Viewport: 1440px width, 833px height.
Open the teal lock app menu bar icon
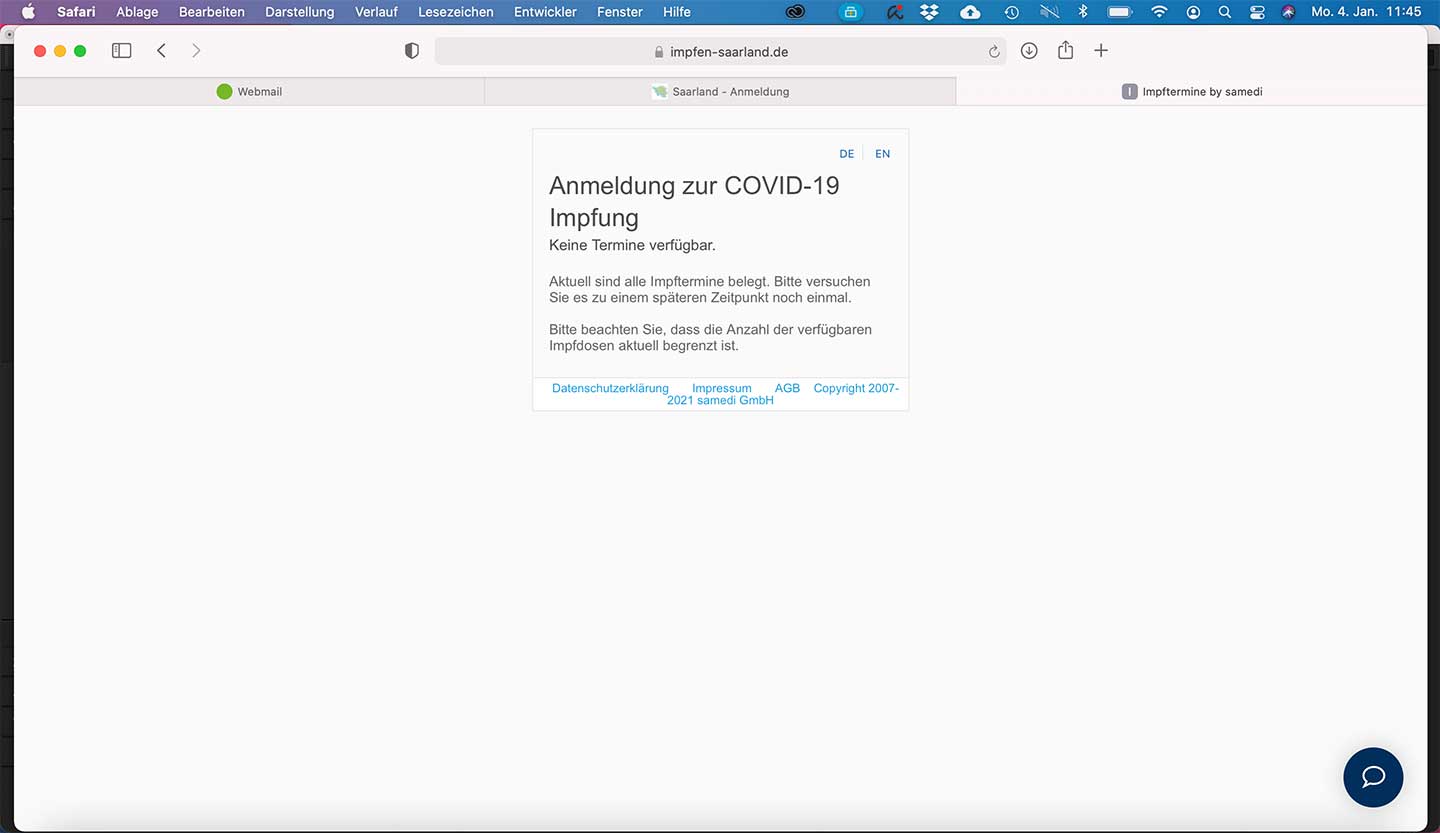[850, 12]
